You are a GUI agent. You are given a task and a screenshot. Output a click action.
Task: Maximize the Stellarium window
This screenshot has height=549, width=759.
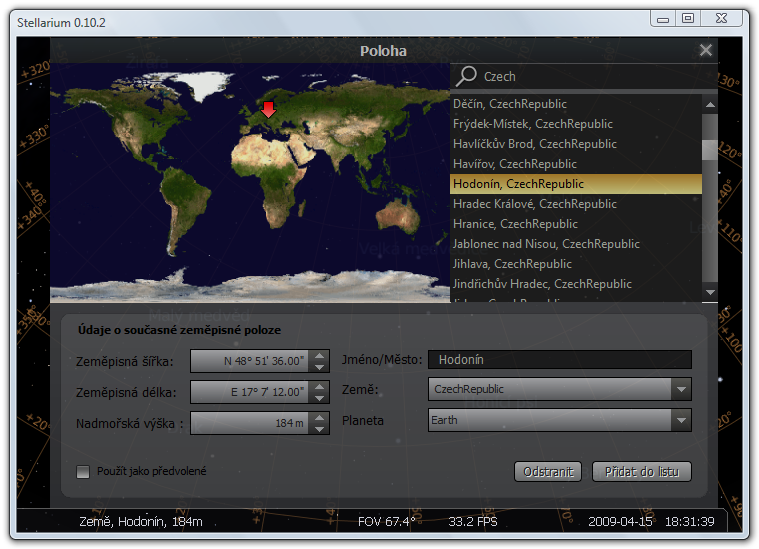coord(687,18)
